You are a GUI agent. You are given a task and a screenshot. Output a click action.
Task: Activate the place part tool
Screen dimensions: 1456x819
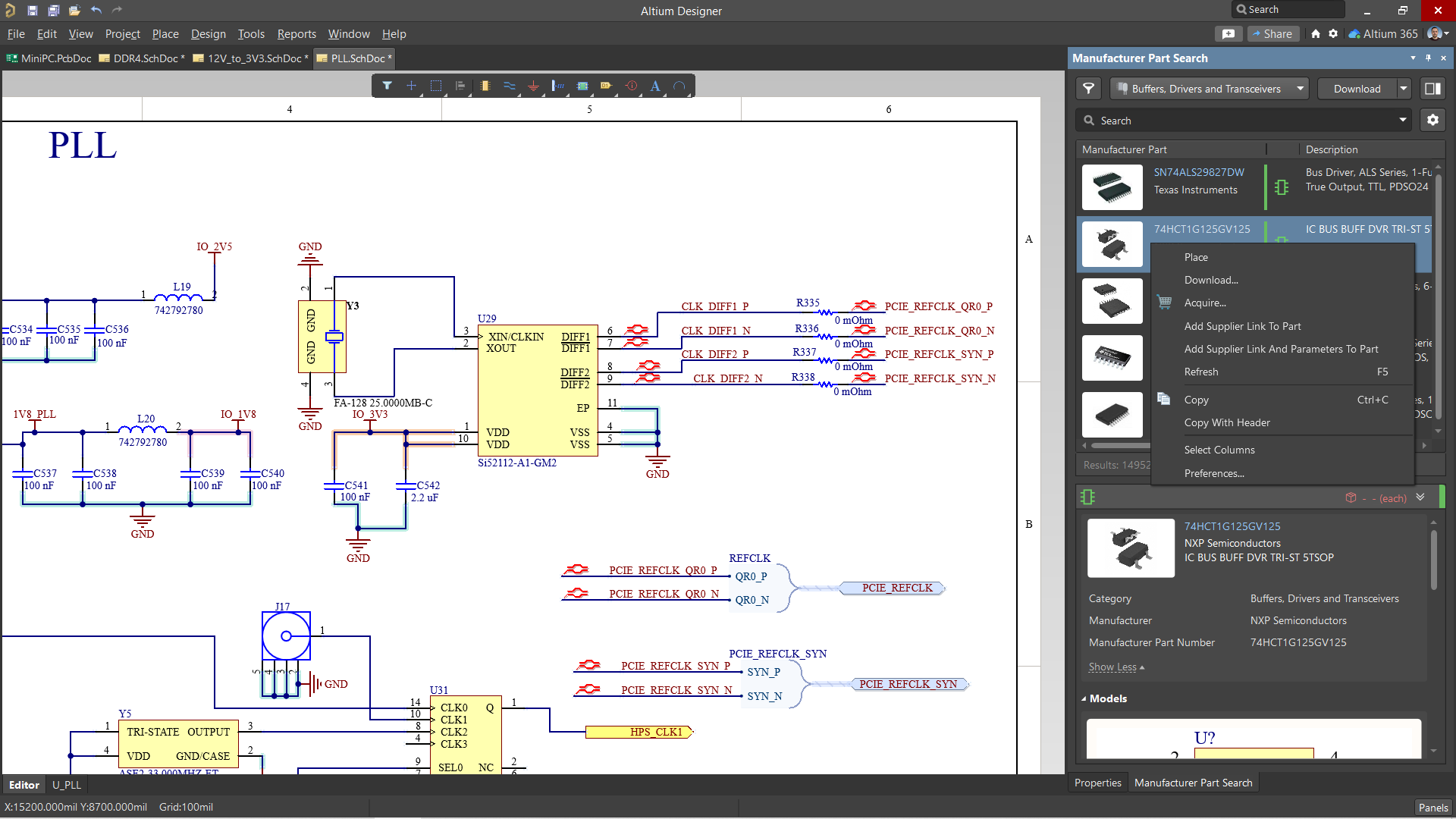tap(485, 86)
